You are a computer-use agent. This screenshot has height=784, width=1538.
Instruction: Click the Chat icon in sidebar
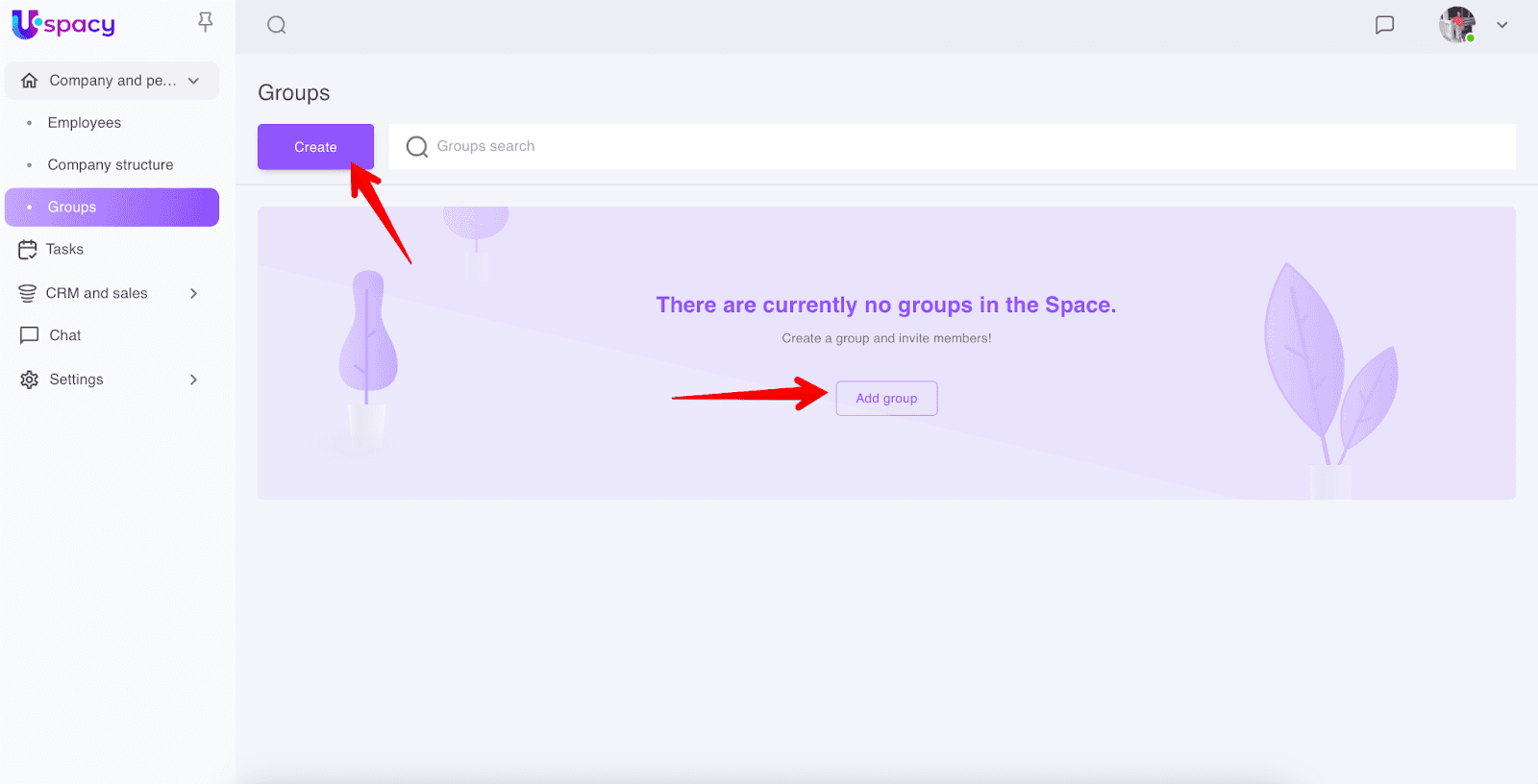30,335
